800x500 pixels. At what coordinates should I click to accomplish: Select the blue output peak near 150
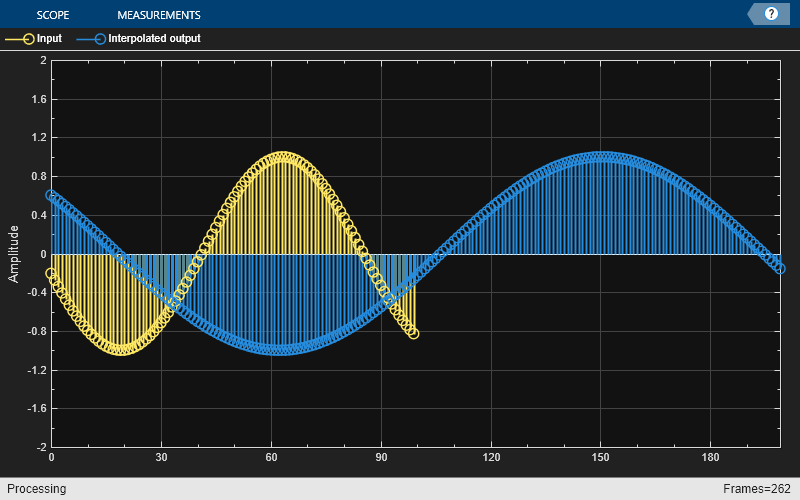click(x=601, y=157)
